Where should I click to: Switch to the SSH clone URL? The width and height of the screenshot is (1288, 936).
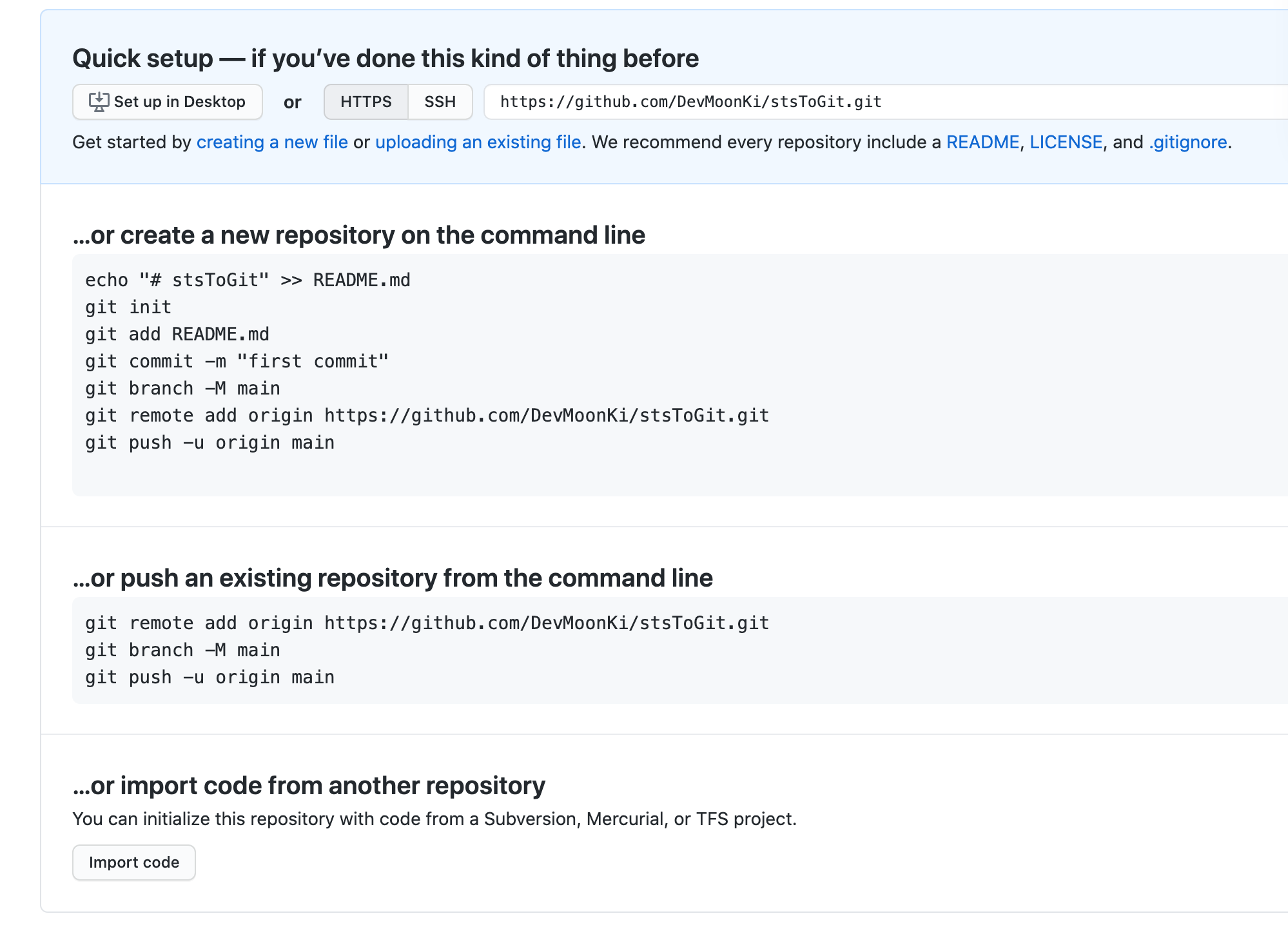coord(440,102)
